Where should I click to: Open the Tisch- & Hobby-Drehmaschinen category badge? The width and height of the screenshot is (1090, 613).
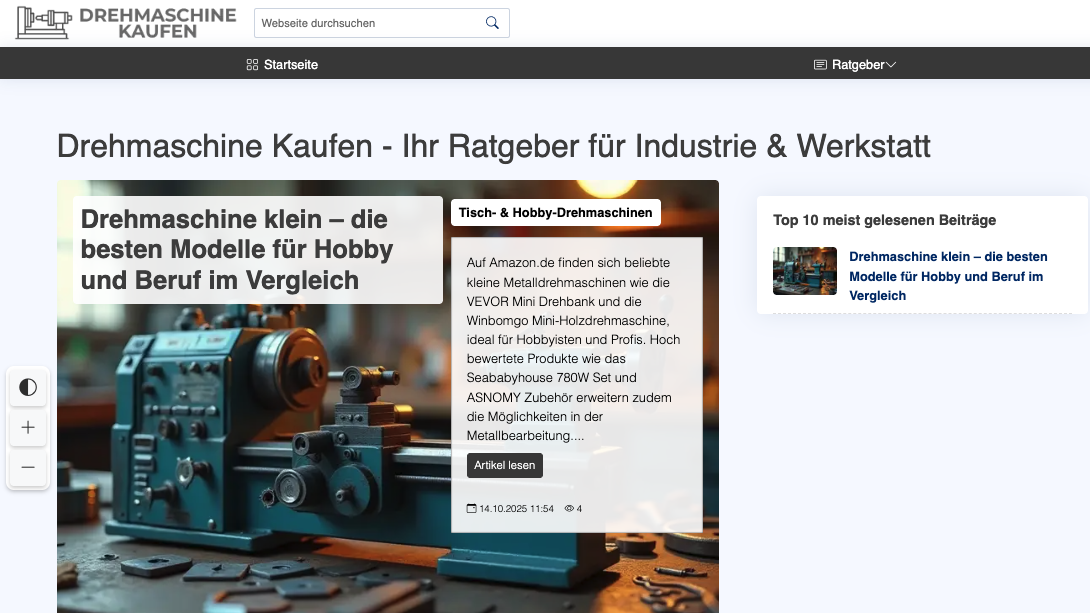(555, 212)
